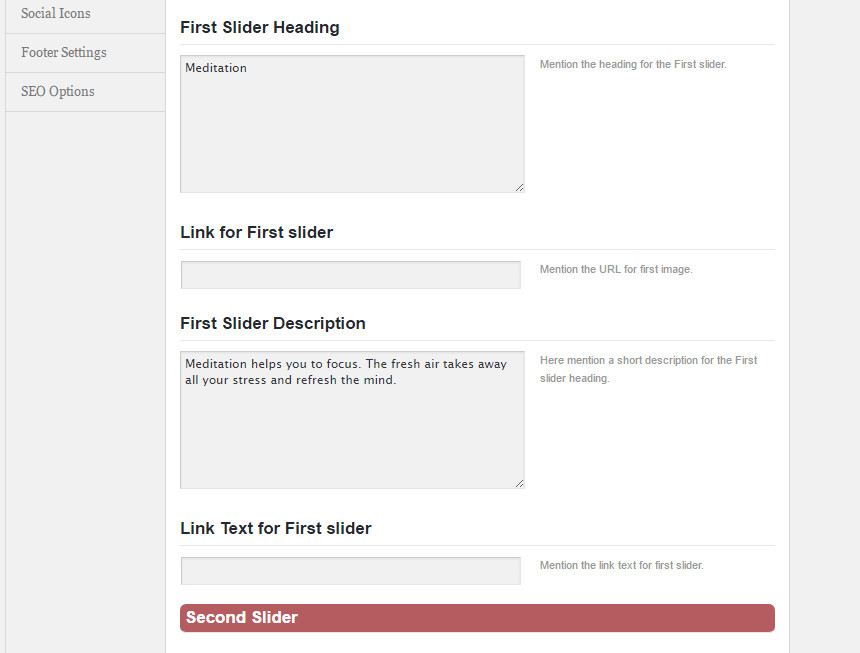The image size is (860, 653).
Task: Open the Social Icons settings tab
Action: pyautogui.click(x=85, y=14)
